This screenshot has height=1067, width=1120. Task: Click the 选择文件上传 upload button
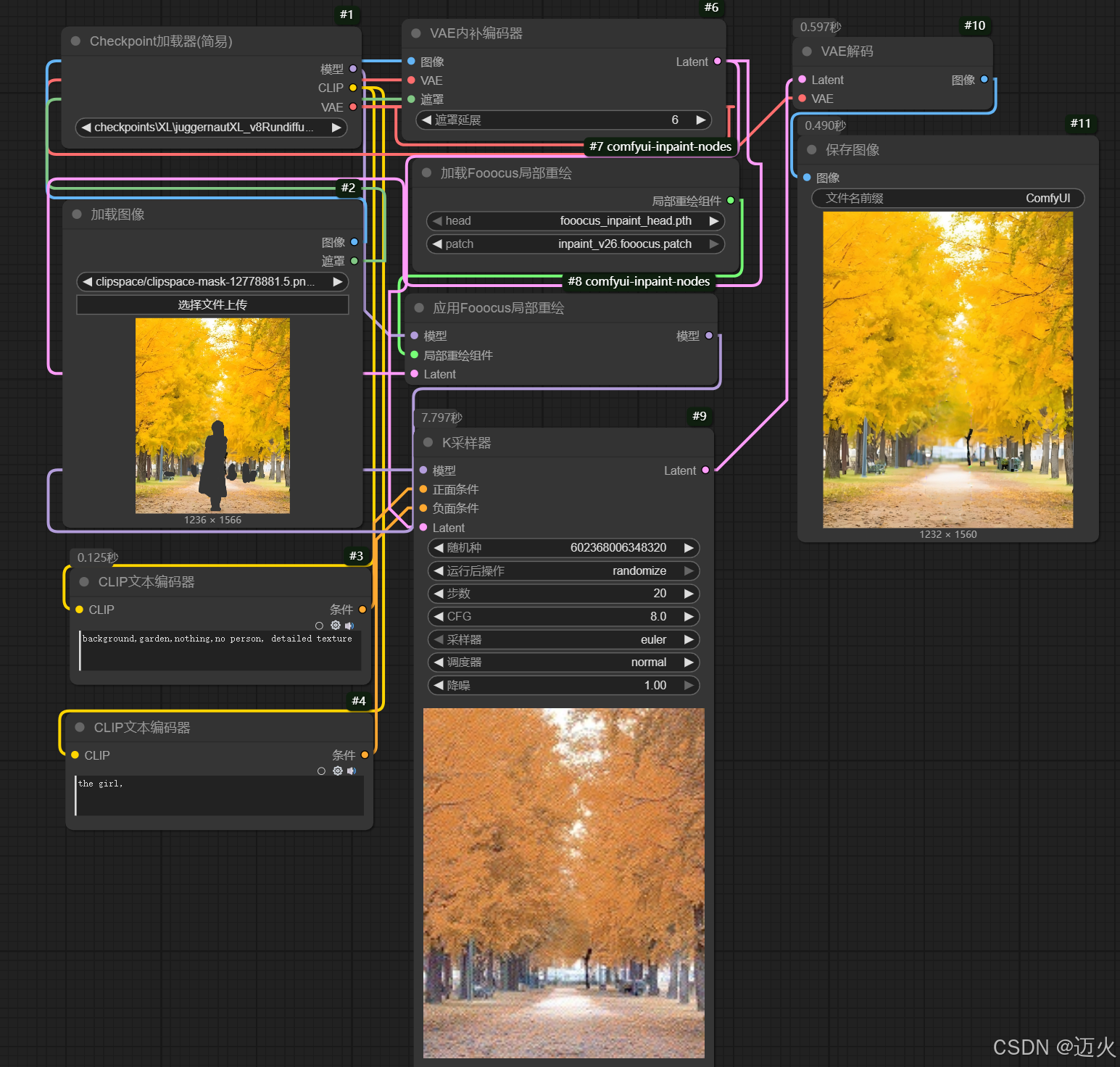(x=212, y=304)
